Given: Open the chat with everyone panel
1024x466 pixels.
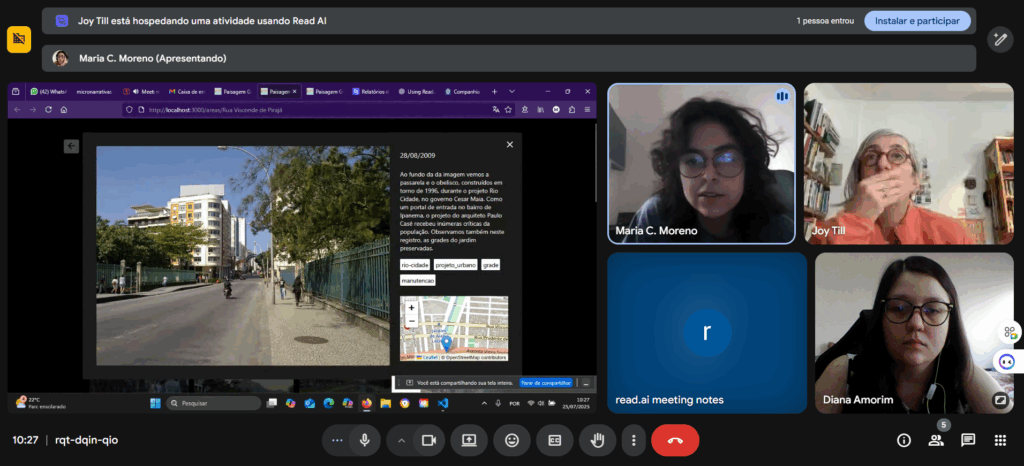Looking at the screenshot, I should coord(968,440).
